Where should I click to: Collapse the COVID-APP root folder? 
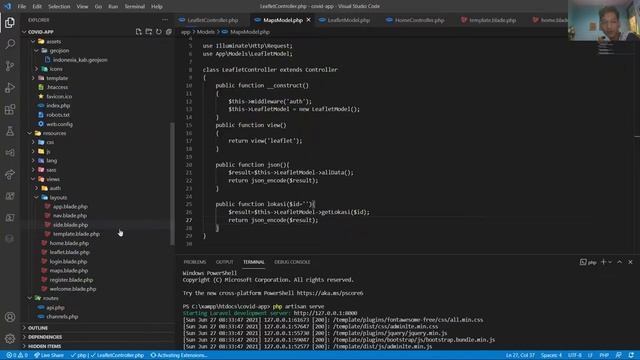pyautogui.click(x=24, y=32)
